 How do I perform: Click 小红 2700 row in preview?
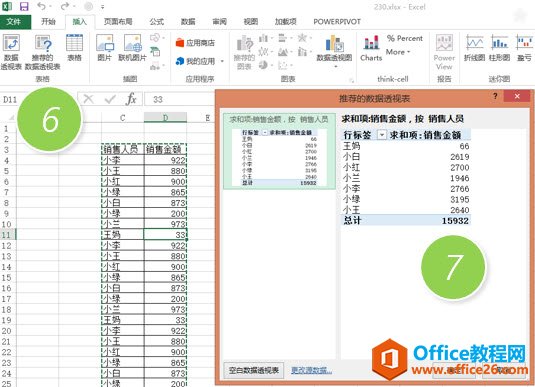coord(406,167)
